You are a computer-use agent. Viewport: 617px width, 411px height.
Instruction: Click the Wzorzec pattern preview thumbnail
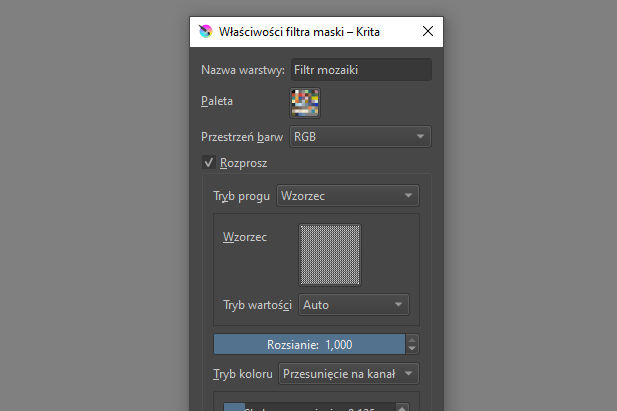(329, 254)
